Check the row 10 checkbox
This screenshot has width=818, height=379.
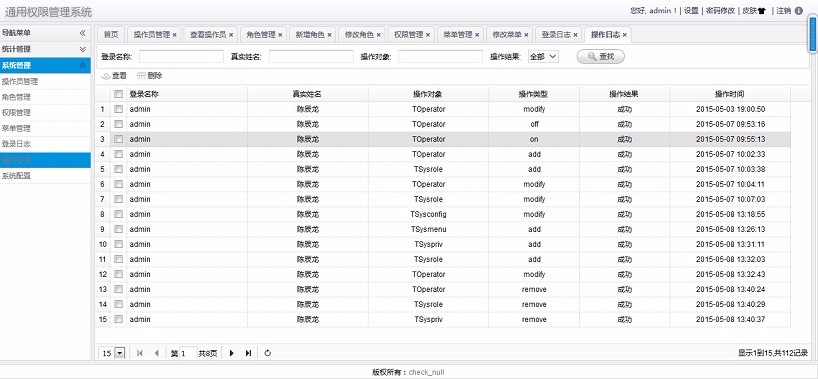pos(118,244)
